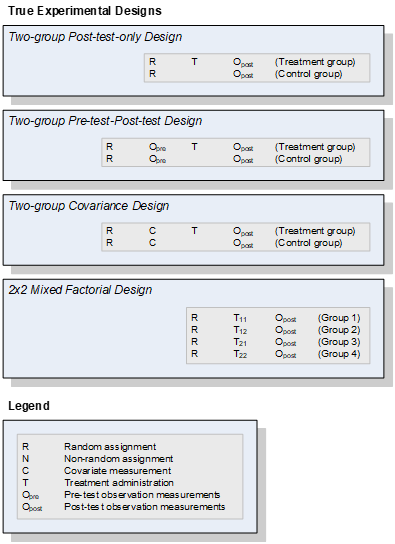Click the True Experimental Designs heading
The height and width of the screenshot is (544, 395).
pos(85,11)
